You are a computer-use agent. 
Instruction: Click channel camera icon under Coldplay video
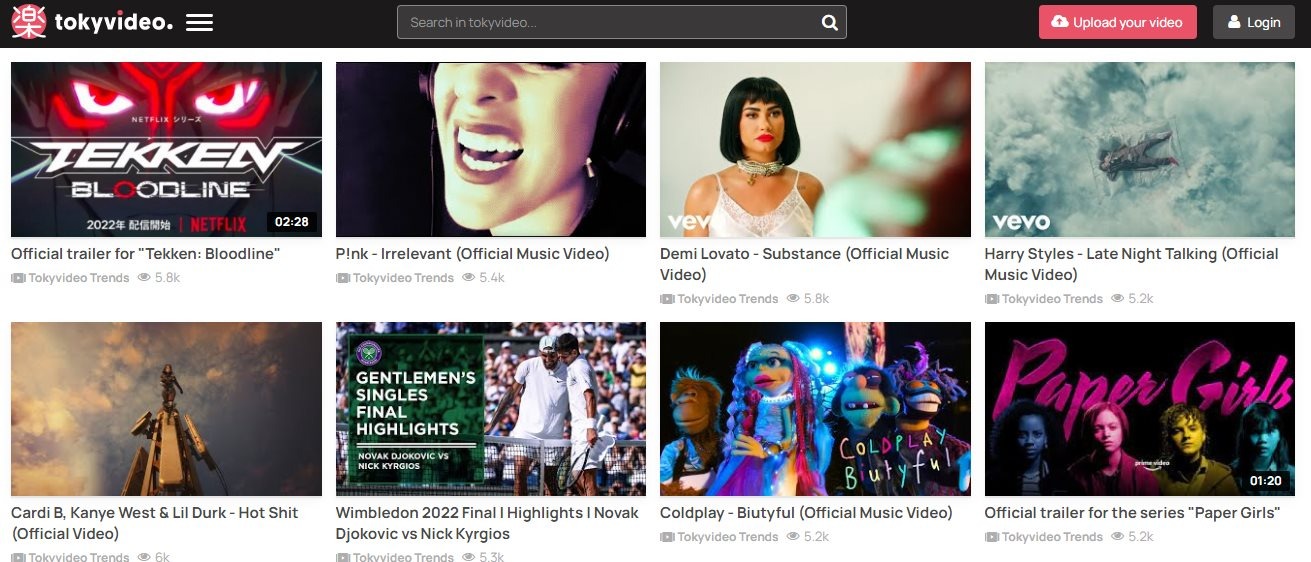pyautogui.click(x=667, y=537)
